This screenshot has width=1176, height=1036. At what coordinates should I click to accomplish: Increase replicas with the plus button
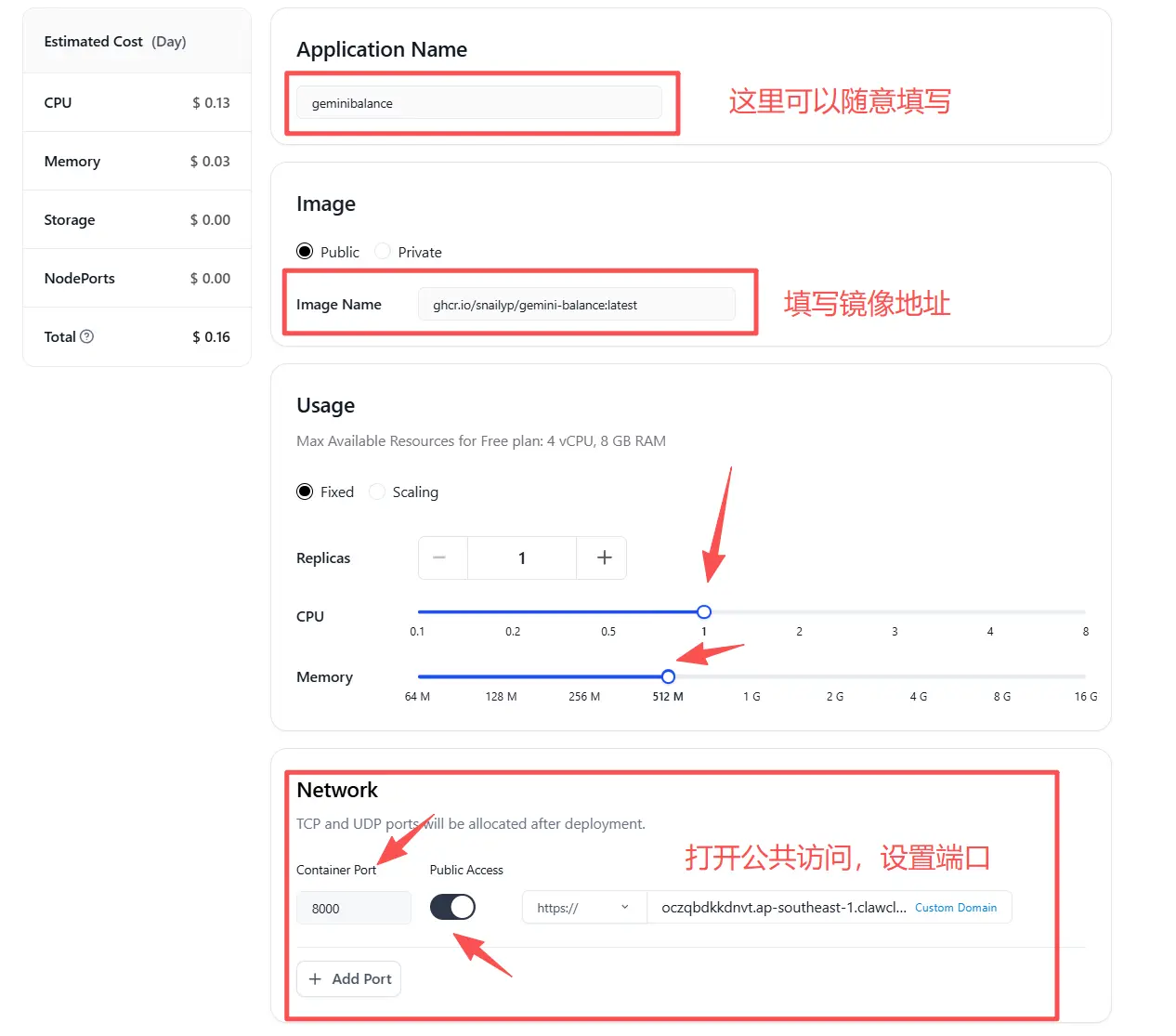click(604, 557)
